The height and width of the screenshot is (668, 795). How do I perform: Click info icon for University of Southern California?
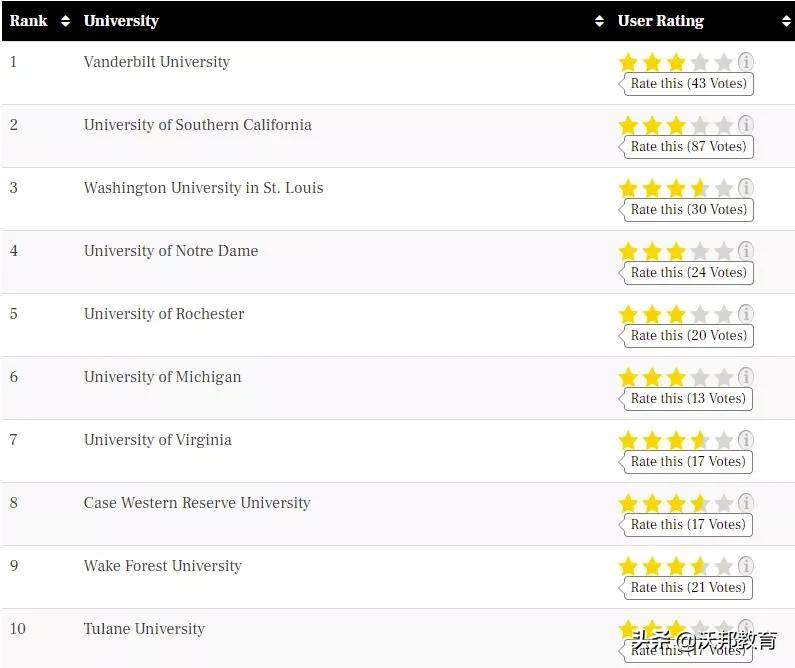pos(746,125)
